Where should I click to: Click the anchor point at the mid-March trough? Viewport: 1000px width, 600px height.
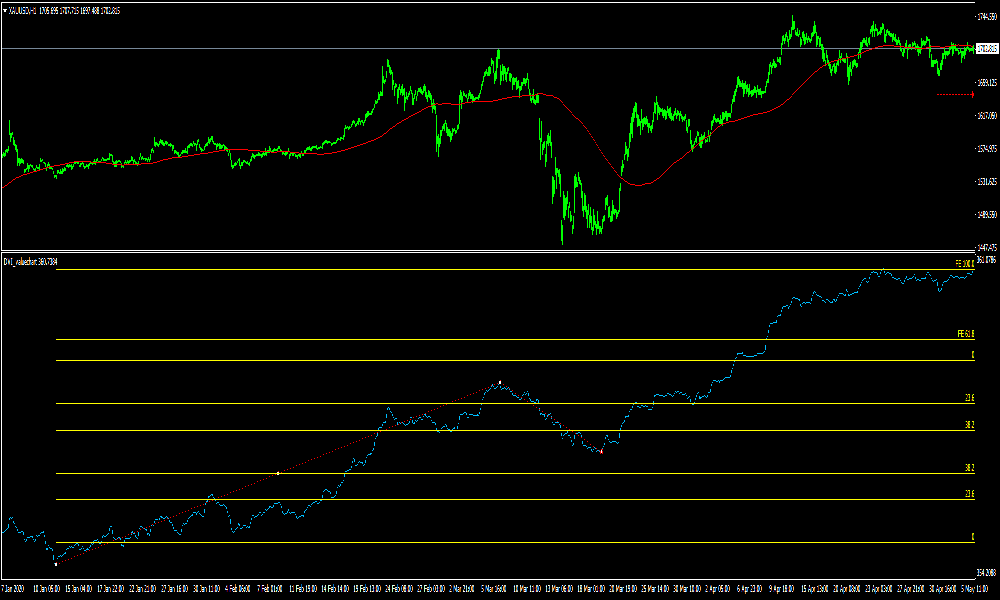pyautogui.click(x=601, y=452)
